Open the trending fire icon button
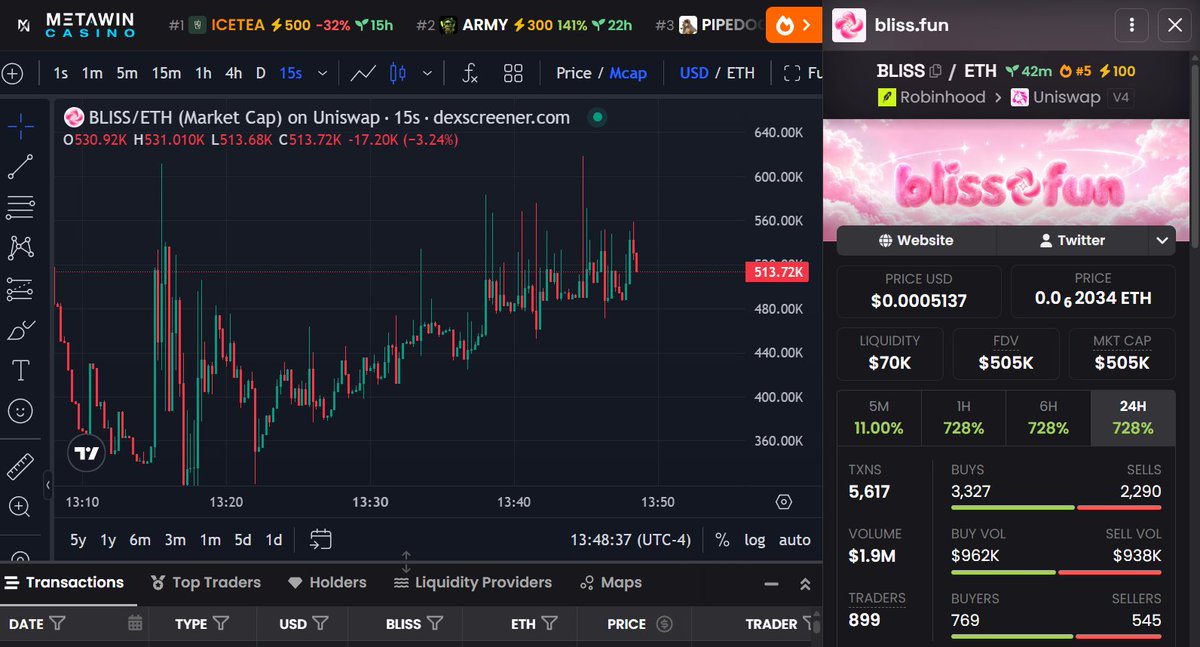The height and width of the screenshot is (647, 1200). (794, 24)
